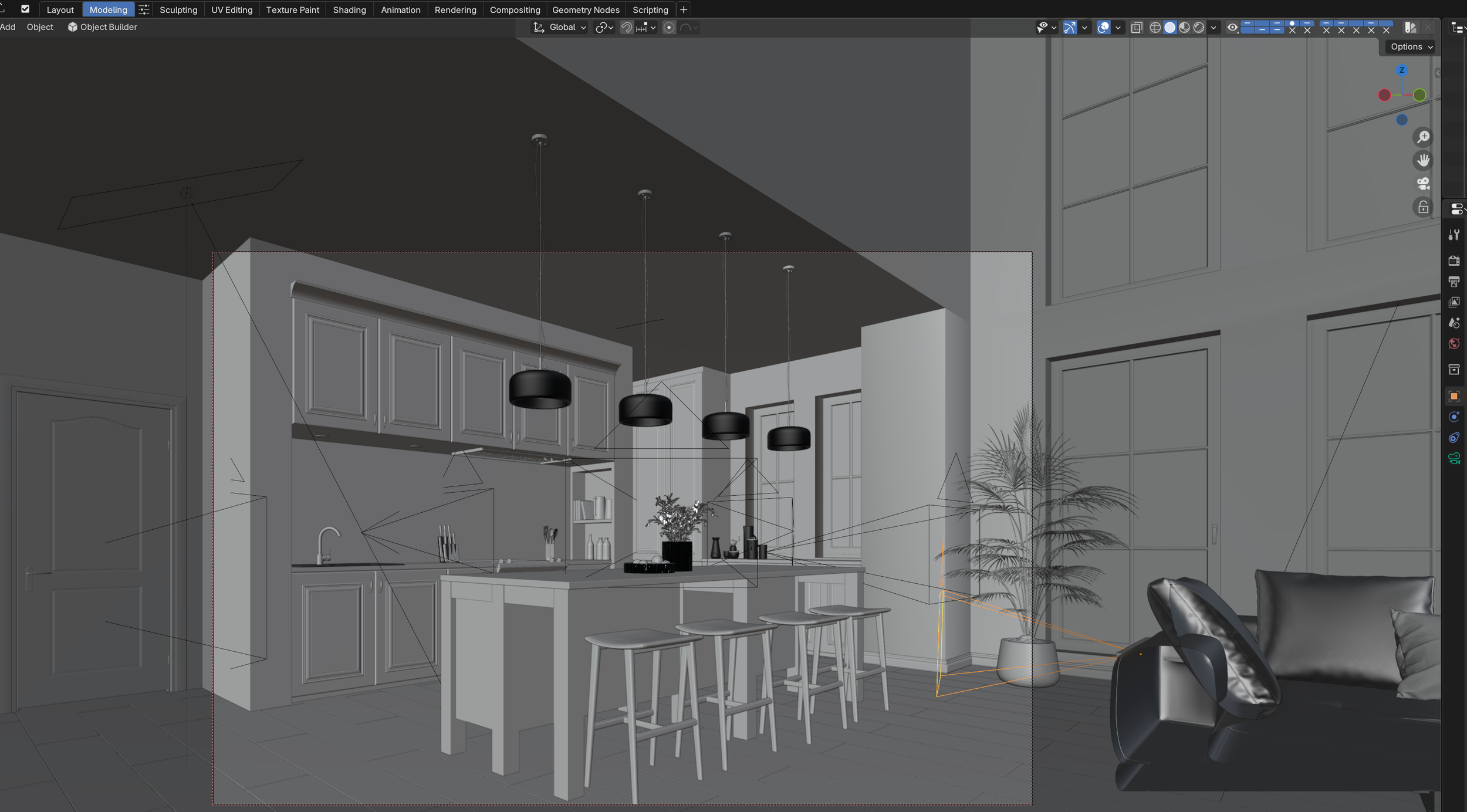Screen dimensions: 1467x812
Task: Open Render Properties in the sidebar
Action: [1454, 260]
